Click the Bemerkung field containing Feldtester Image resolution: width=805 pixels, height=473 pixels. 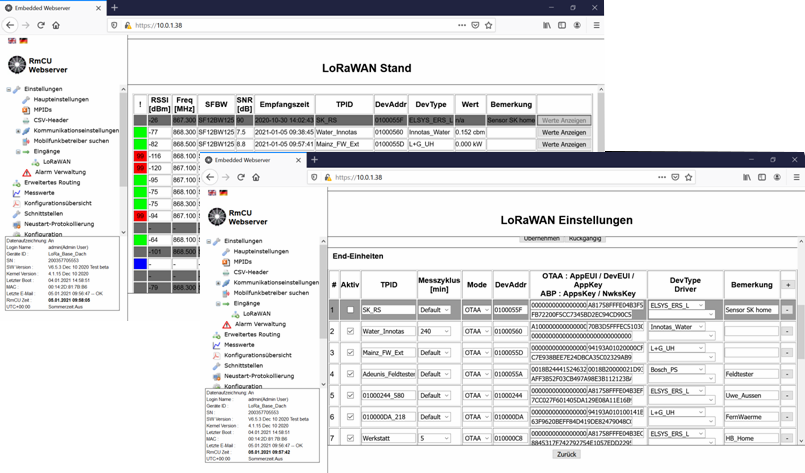750,372
